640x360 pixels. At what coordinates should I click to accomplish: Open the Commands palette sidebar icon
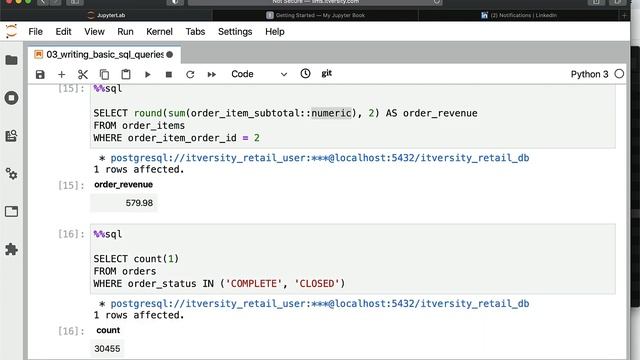11,136
